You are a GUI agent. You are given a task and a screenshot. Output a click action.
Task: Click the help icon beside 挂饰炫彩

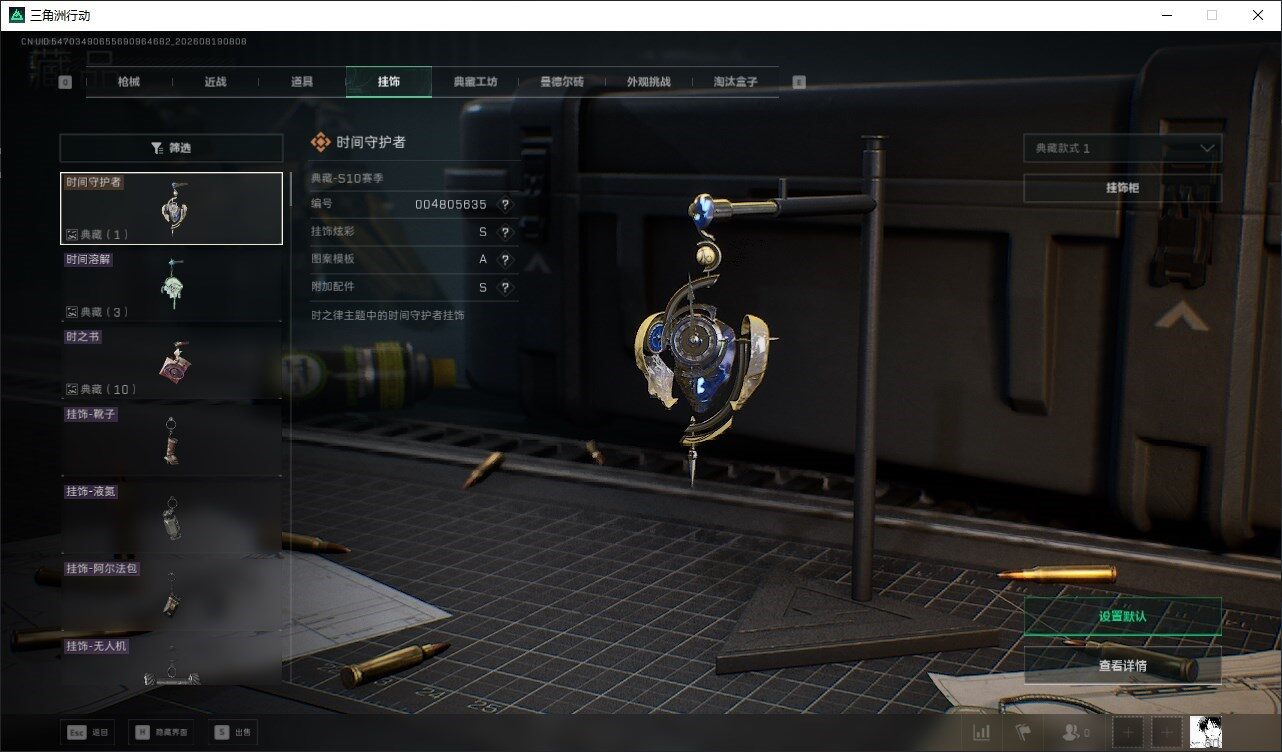coord(505,232)
